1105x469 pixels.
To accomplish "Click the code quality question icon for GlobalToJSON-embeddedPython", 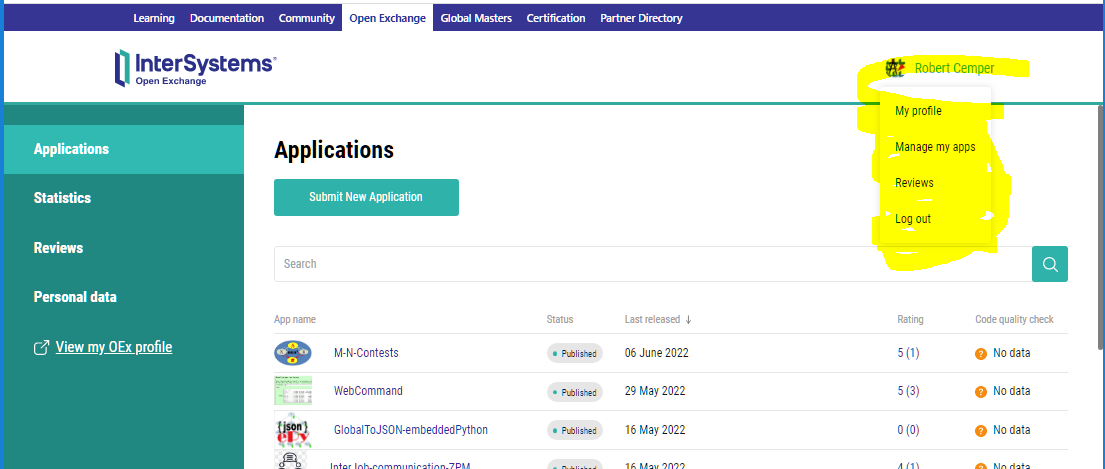I will pyautogui.click(x=981, y=430).
